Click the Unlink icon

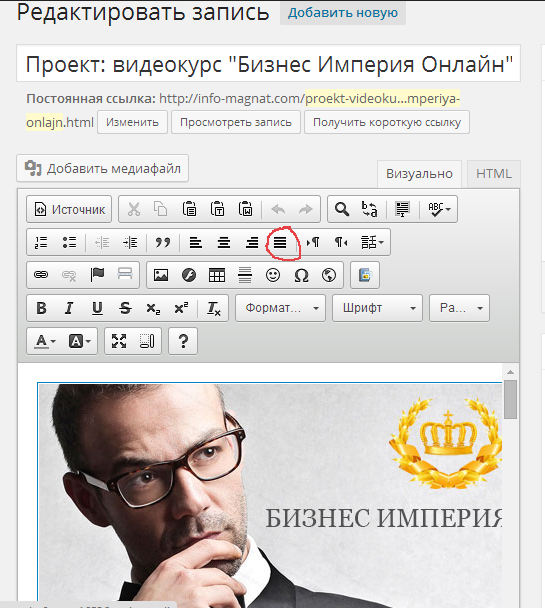point(69,275)
